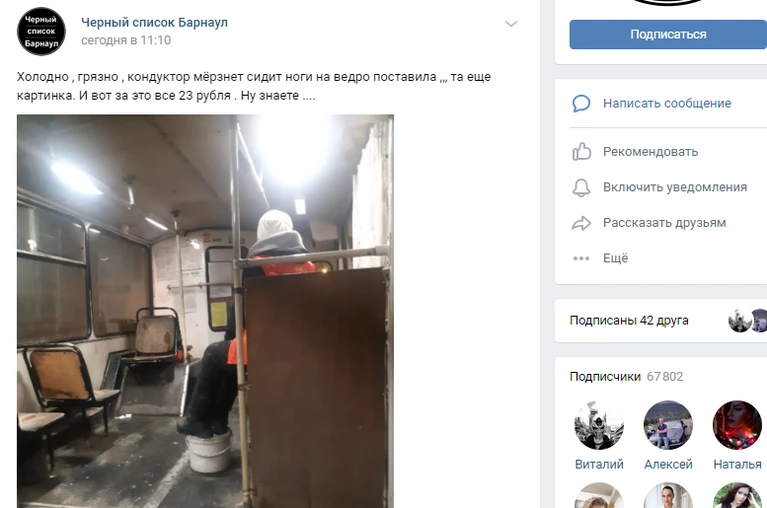Open the Подписчики 67 802 list
Image resolution: width=767 pixels, height=508 pixels.
click(x=626, y=376)
